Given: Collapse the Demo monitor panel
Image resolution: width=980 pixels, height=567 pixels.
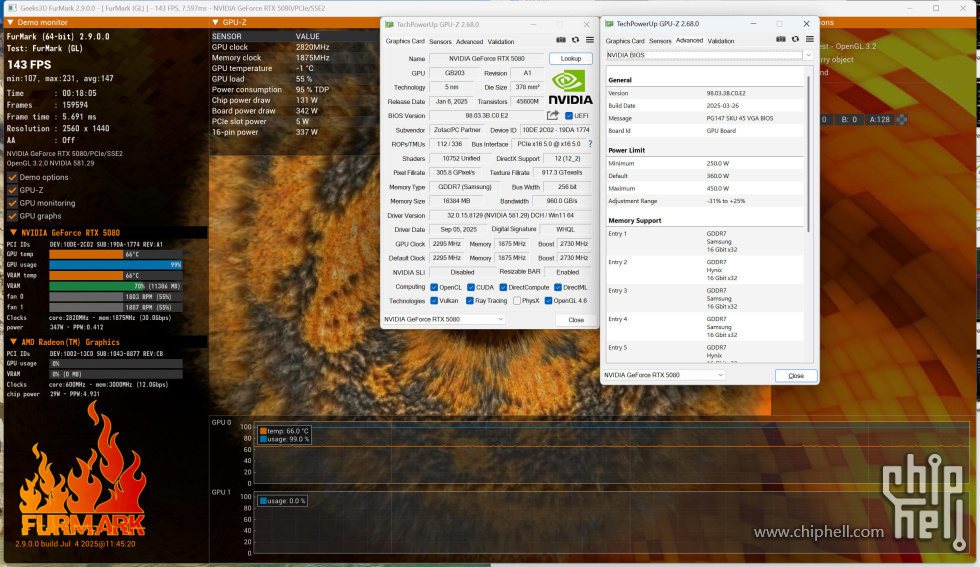Looking at the screenshot, I should [x=8, y=22].
